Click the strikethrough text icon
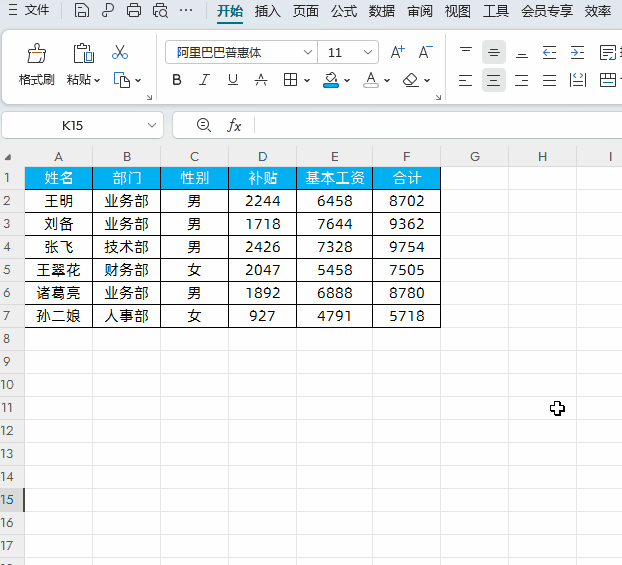Image resolution: width=622 pixels, height=565 pixels. pos(260,80)
